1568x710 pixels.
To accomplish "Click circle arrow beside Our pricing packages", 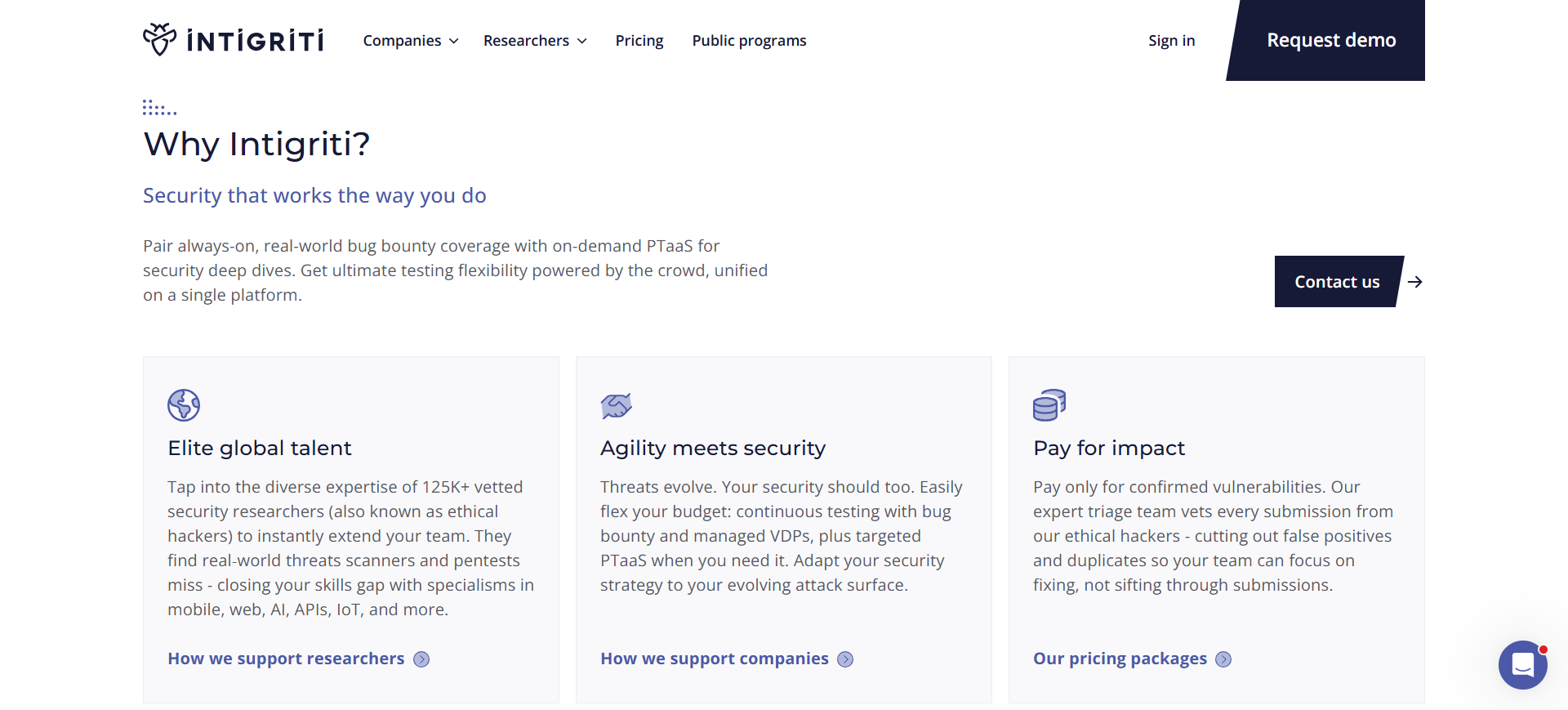I will point(1223,659).
